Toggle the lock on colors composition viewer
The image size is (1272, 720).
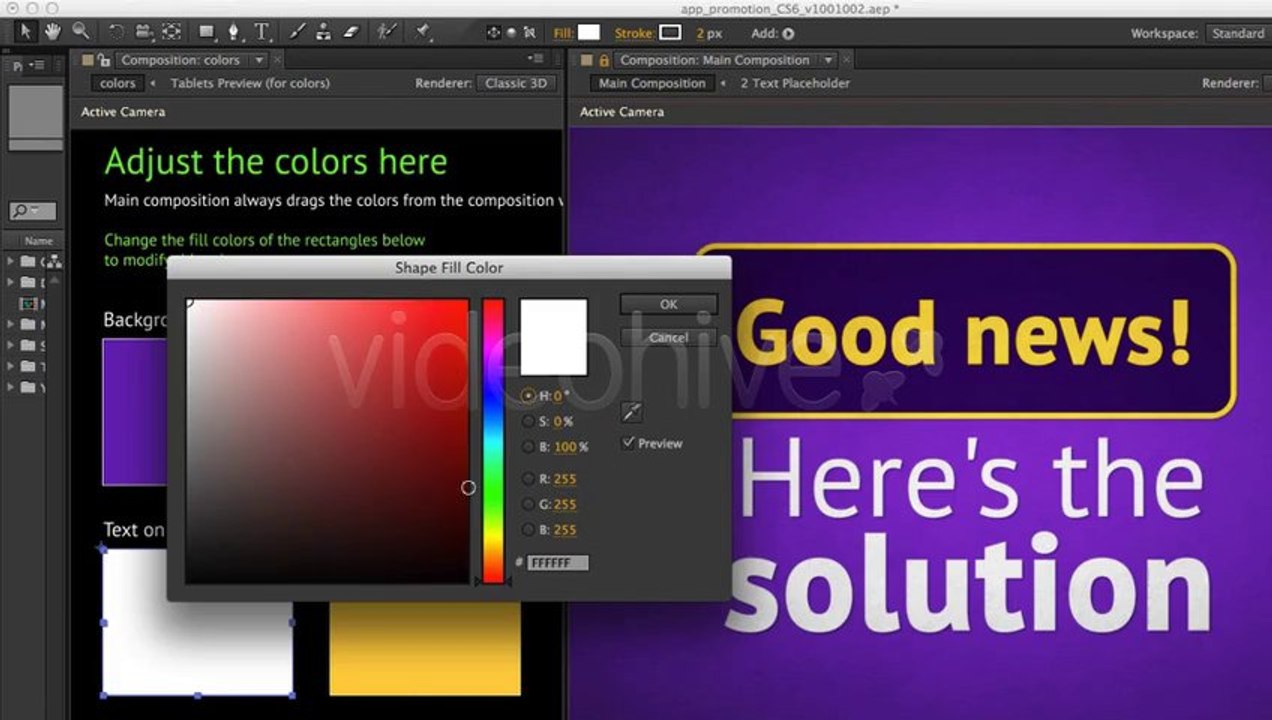click(104, 60)
